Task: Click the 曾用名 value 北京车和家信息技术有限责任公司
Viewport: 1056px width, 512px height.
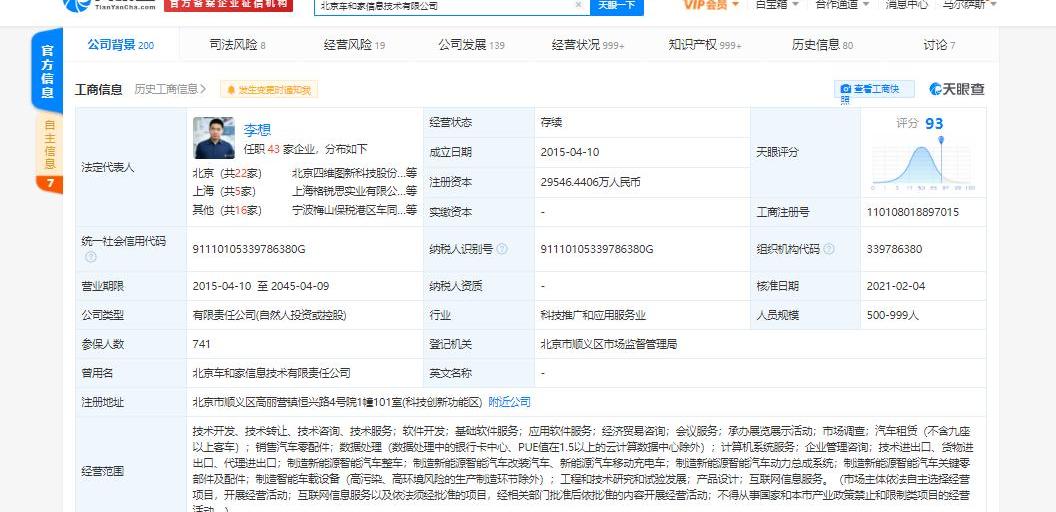Action: point(271,373)
